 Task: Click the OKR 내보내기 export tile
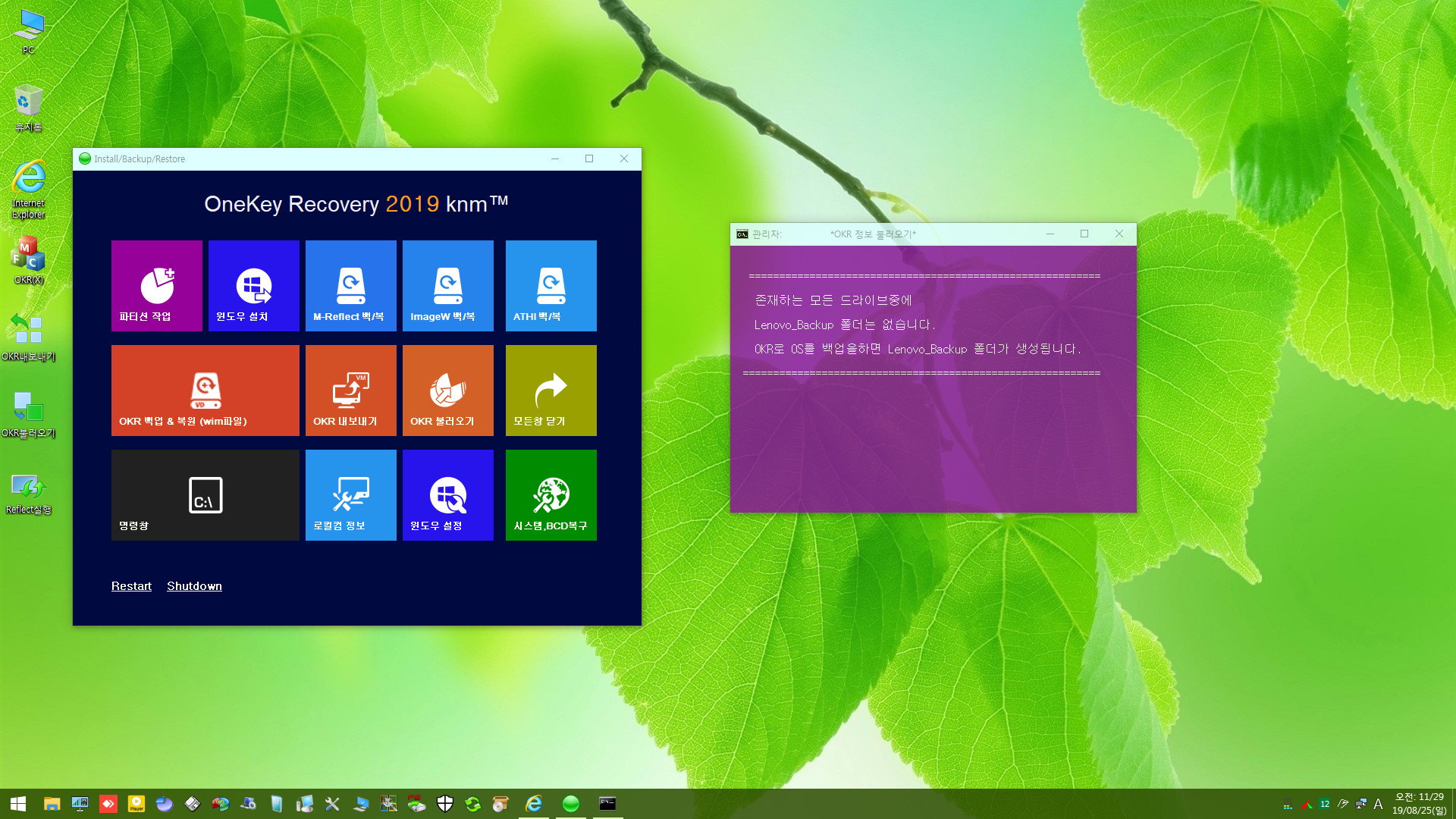pyautogui.click(x=351, y=391)
